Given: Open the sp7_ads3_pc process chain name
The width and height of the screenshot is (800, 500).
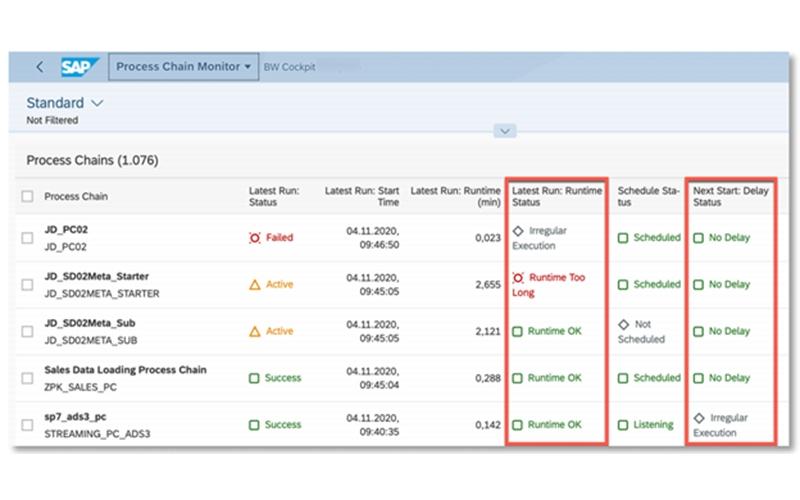Looking at the screenshot, I should coord(75,417).
